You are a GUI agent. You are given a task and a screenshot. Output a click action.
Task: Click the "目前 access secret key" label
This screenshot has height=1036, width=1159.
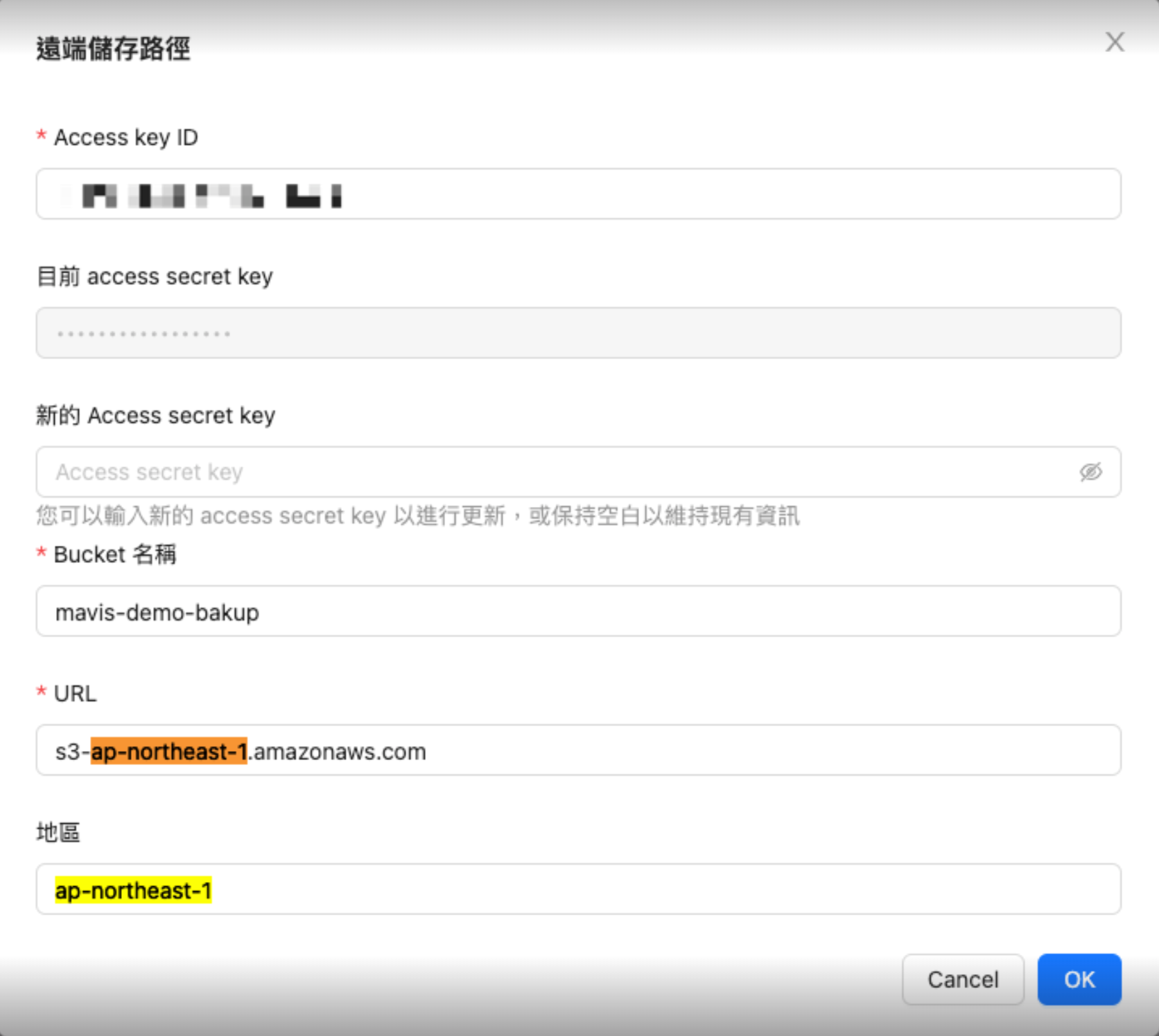coord(155,277)
